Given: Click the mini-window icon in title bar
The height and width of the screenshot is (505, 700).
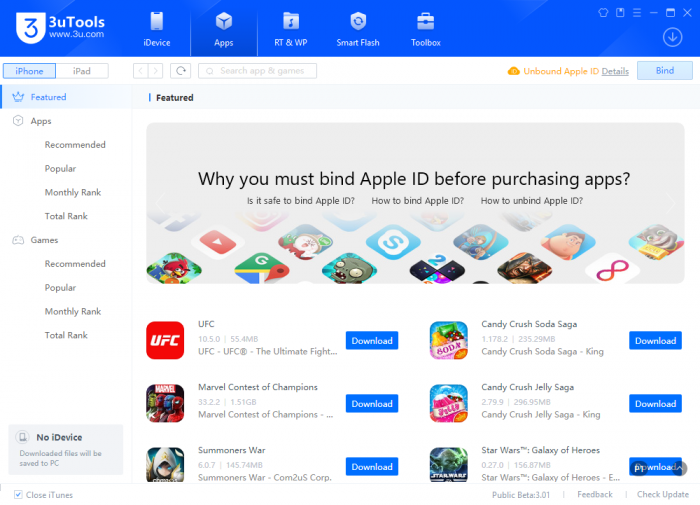Looking at the screenshot, I should pyautogui.click(x=620, y=13).
